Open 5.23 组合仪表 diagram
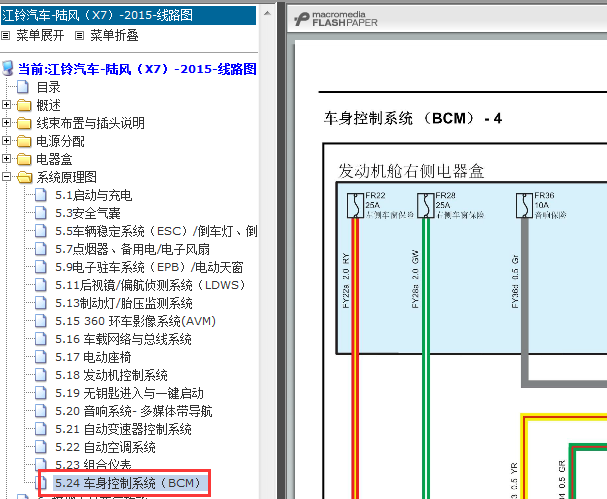Image resolution: width=607 pixels, height=499 pixels. [93, 465]
